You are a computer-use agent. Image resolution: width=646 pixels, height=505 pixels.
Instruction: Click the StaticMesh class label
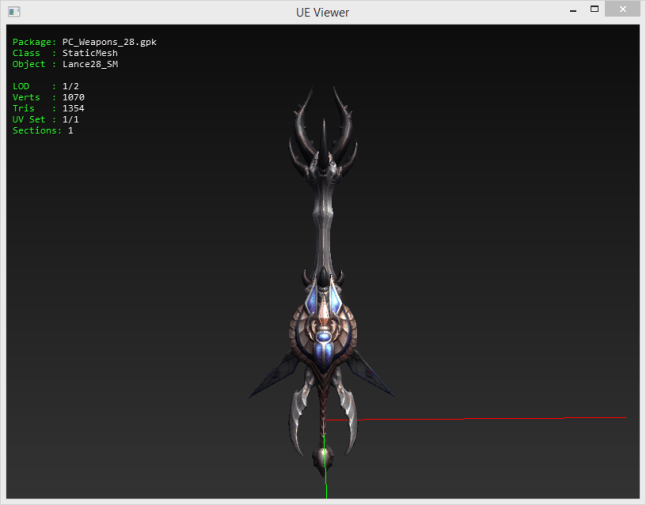(x=89, y=53)
